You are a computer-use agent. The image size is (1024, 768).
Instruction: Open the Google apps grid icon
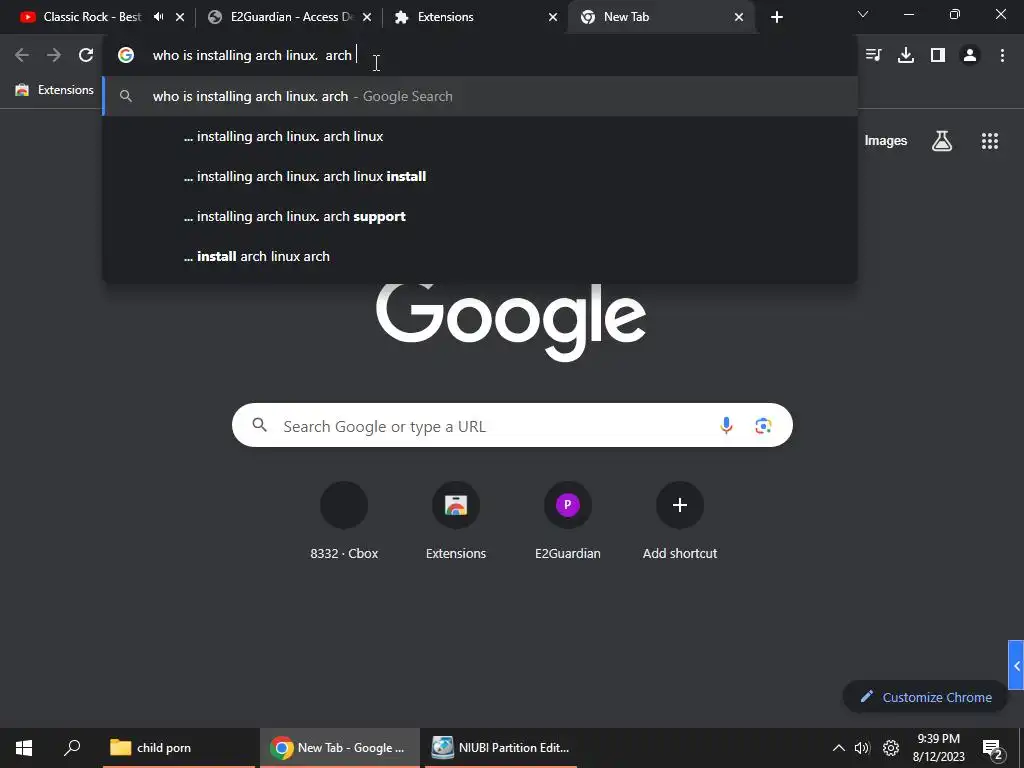(x=990, y=140)
